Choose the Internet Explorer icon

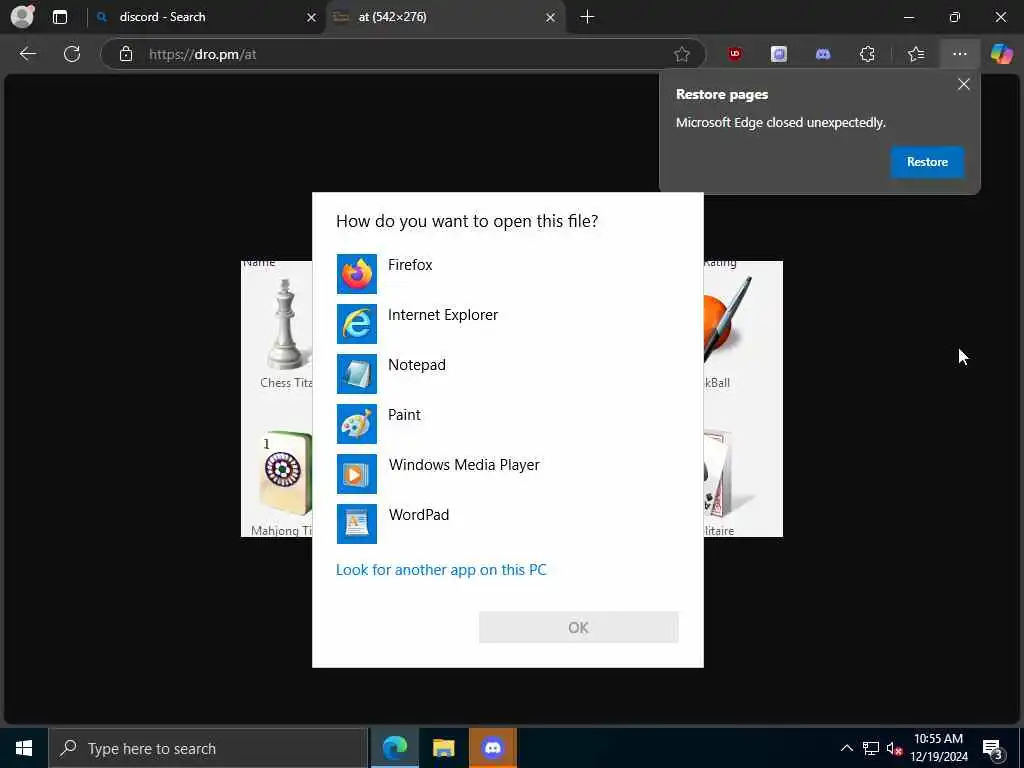click(x=357, y=324)
